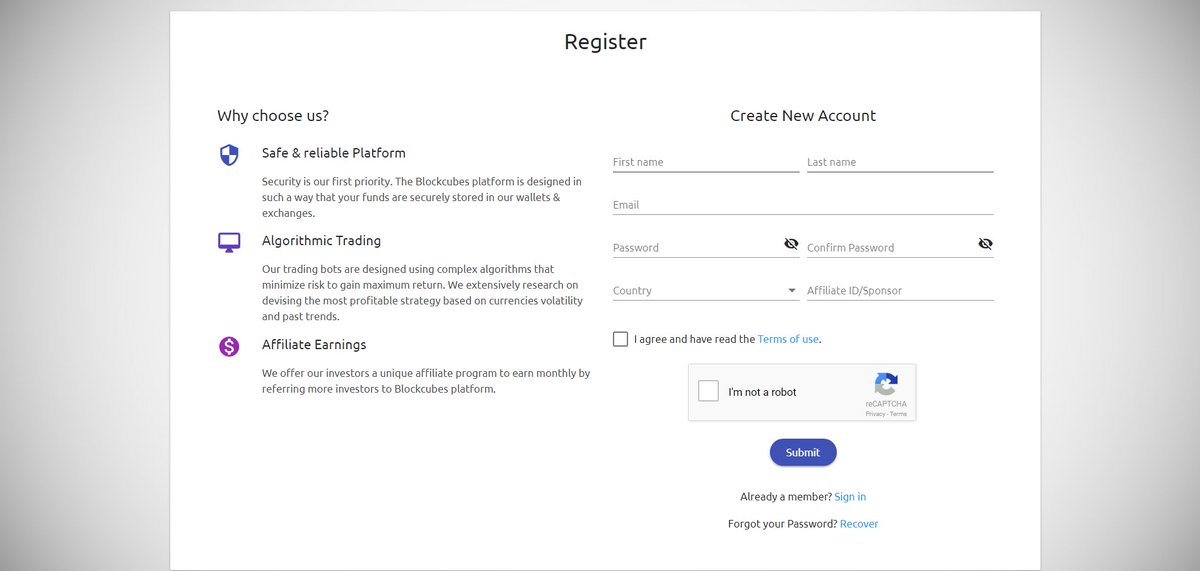The image size is (1200, 571).
Task: Click the Algorithmic Trading title
Action: click(321, 241)
